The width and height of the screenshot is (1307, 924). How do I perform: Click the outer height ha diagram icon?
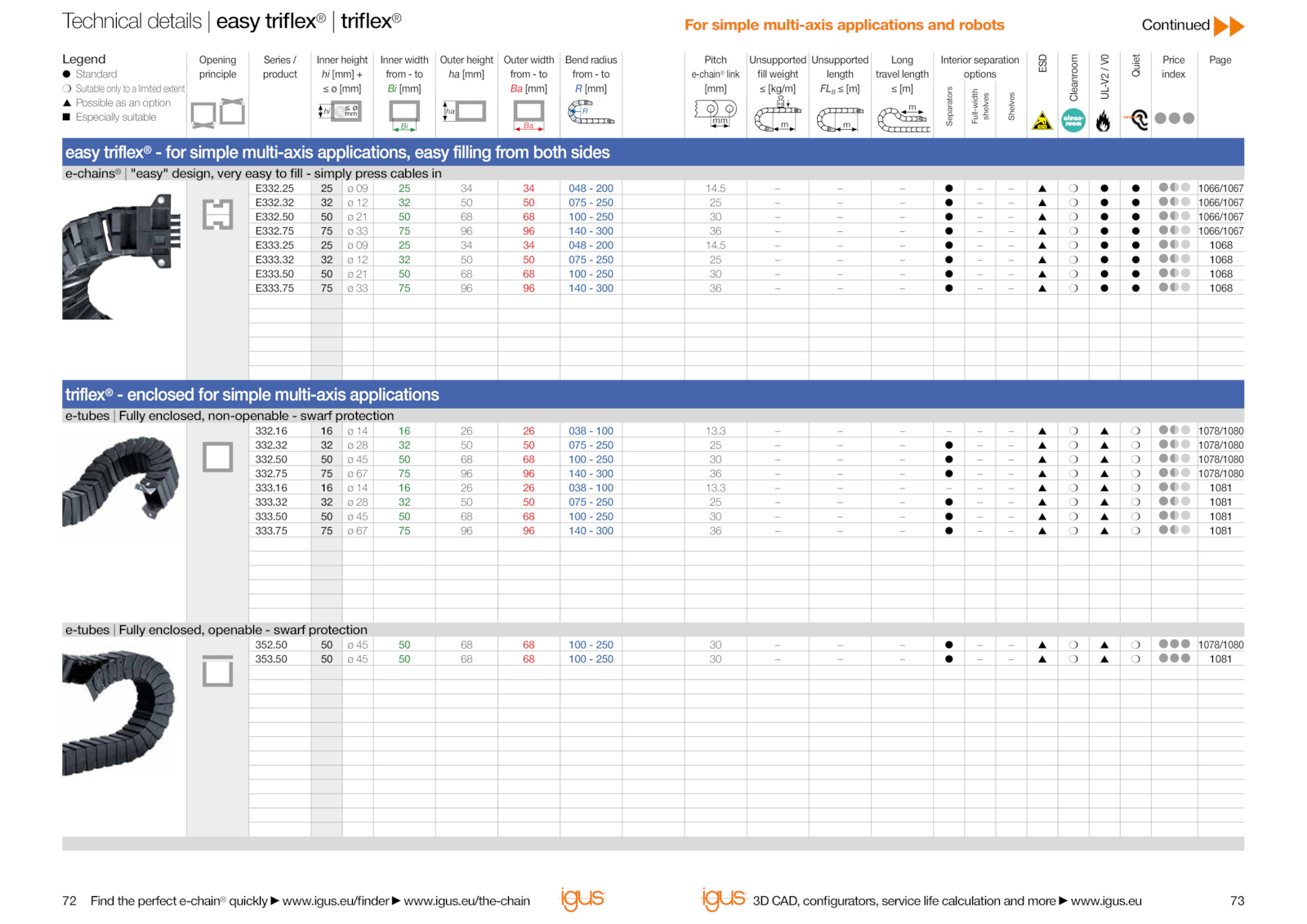(464, 111)
